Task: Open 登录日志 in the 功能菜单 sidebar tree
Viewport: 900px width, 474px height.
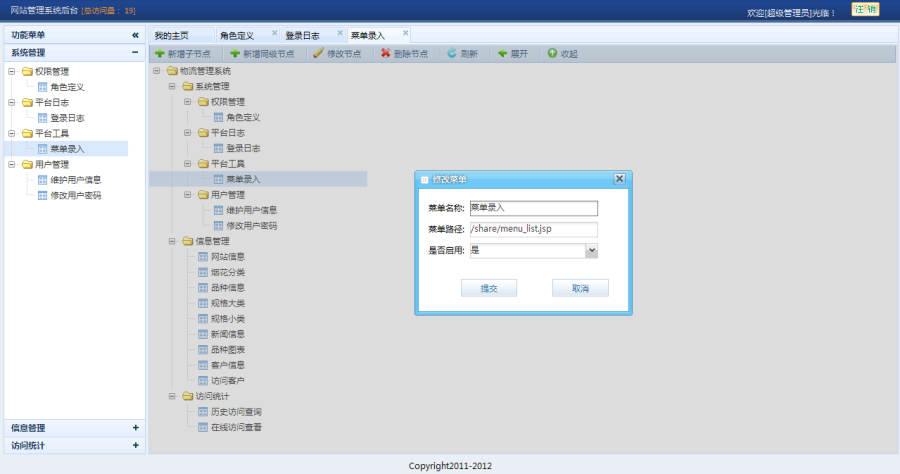Action: [x=67, y=118]
